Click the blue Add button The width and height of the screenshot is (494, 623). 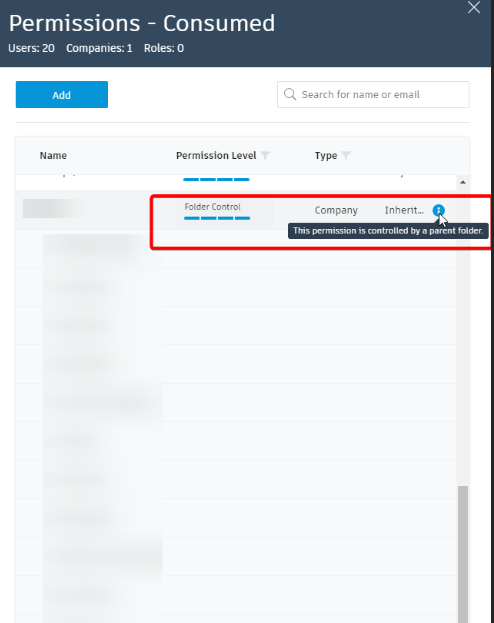point(62,95)
